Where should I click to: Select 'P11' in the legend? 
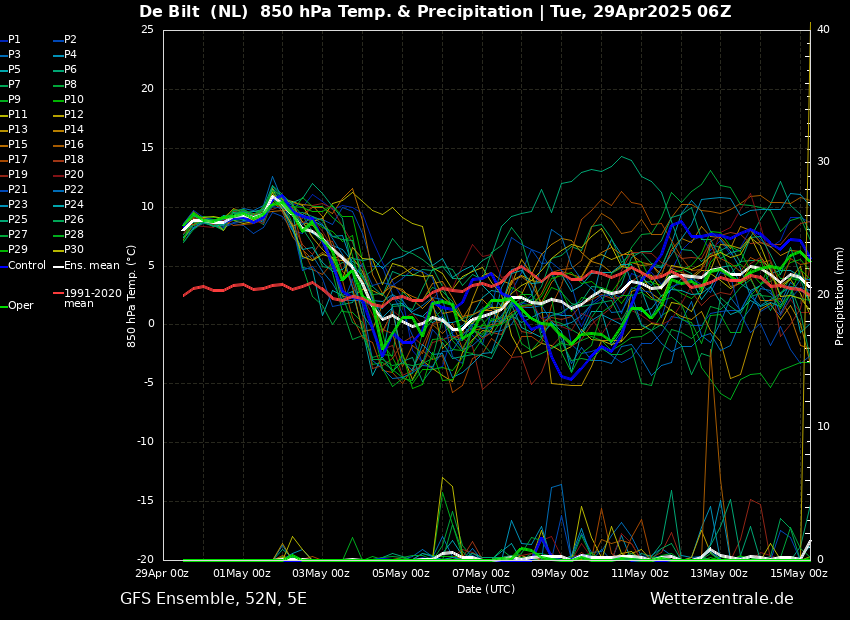tap(17, 114)
